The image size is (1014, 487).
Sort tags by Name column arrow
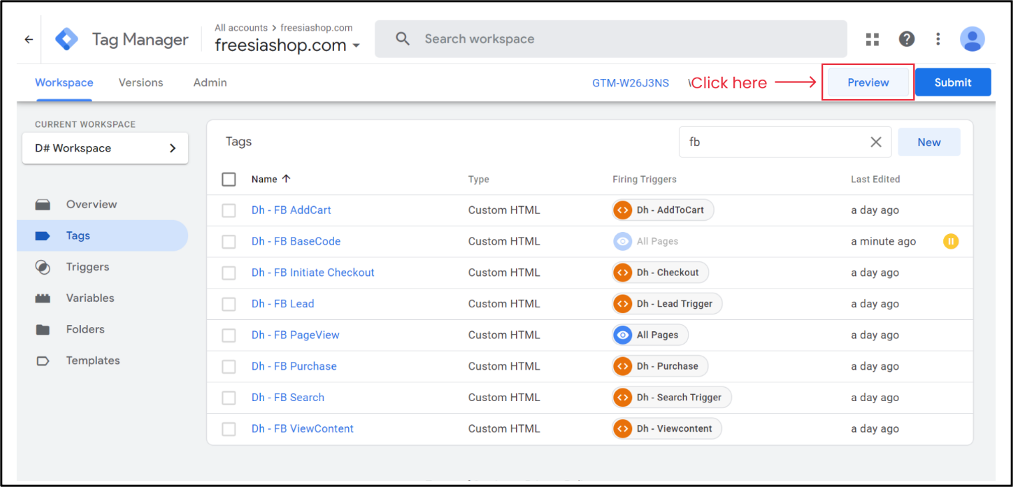(286, 179)
